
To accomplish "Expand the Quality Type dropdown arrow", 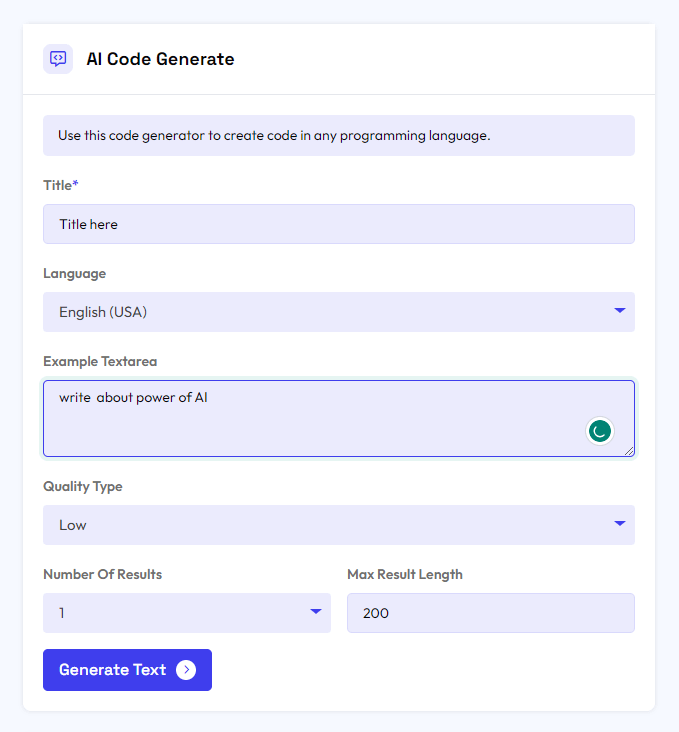I will [620, 524].
